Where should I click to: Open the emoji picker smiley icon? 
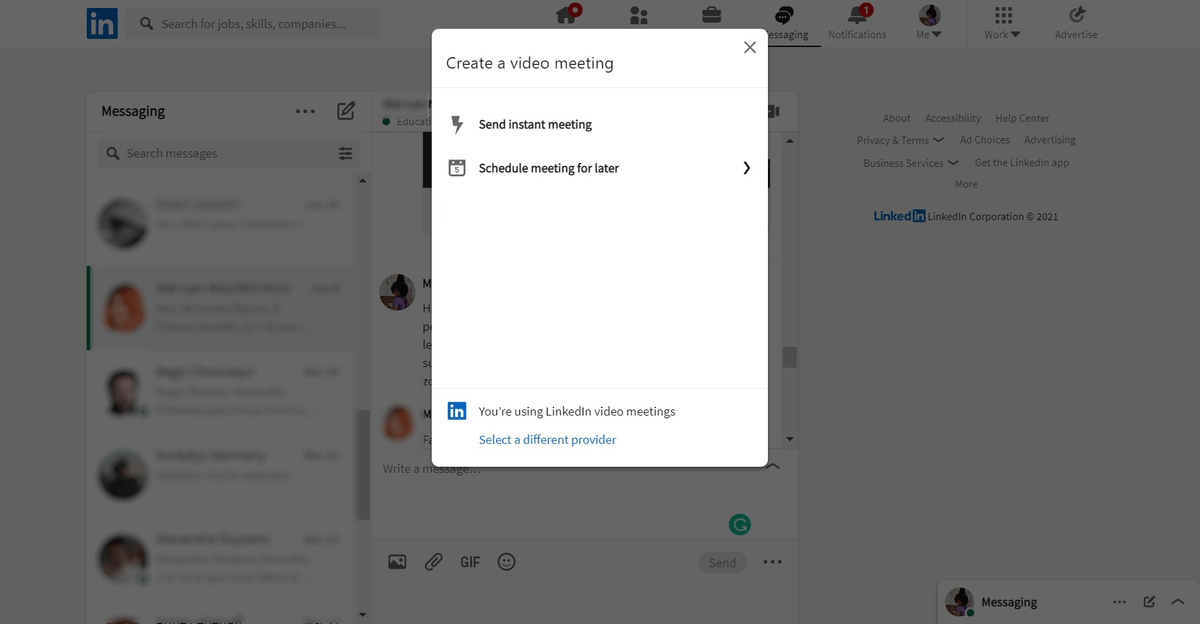[x=507, y=562]
